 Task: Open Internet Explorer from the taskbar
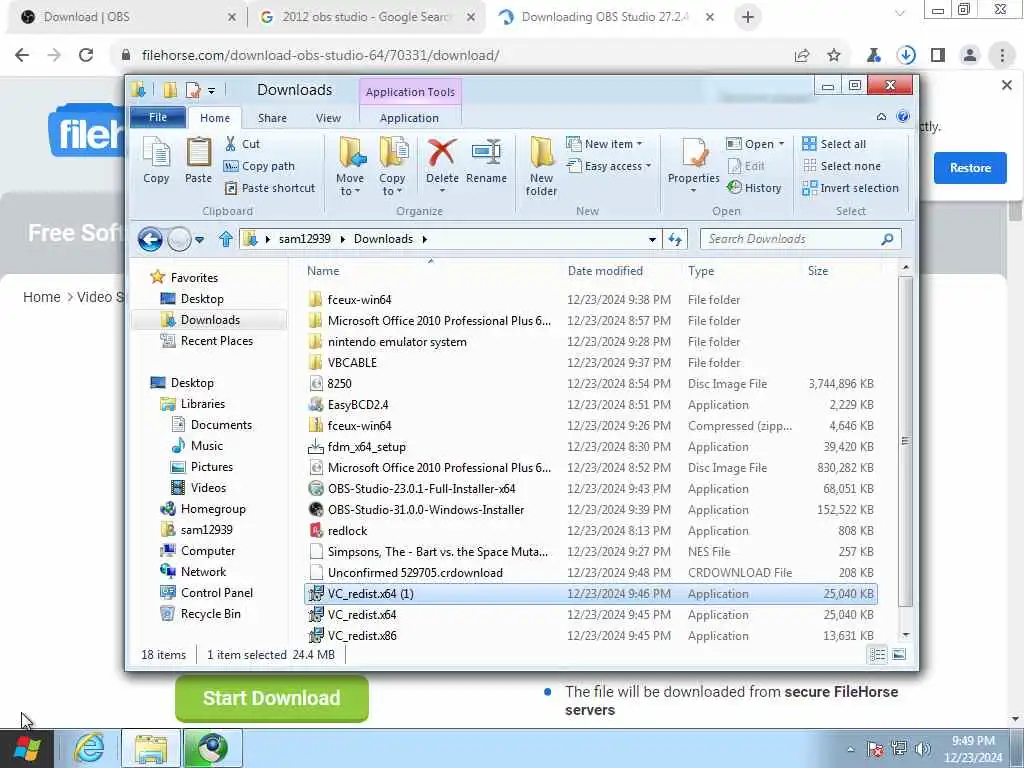coord(89,748)
